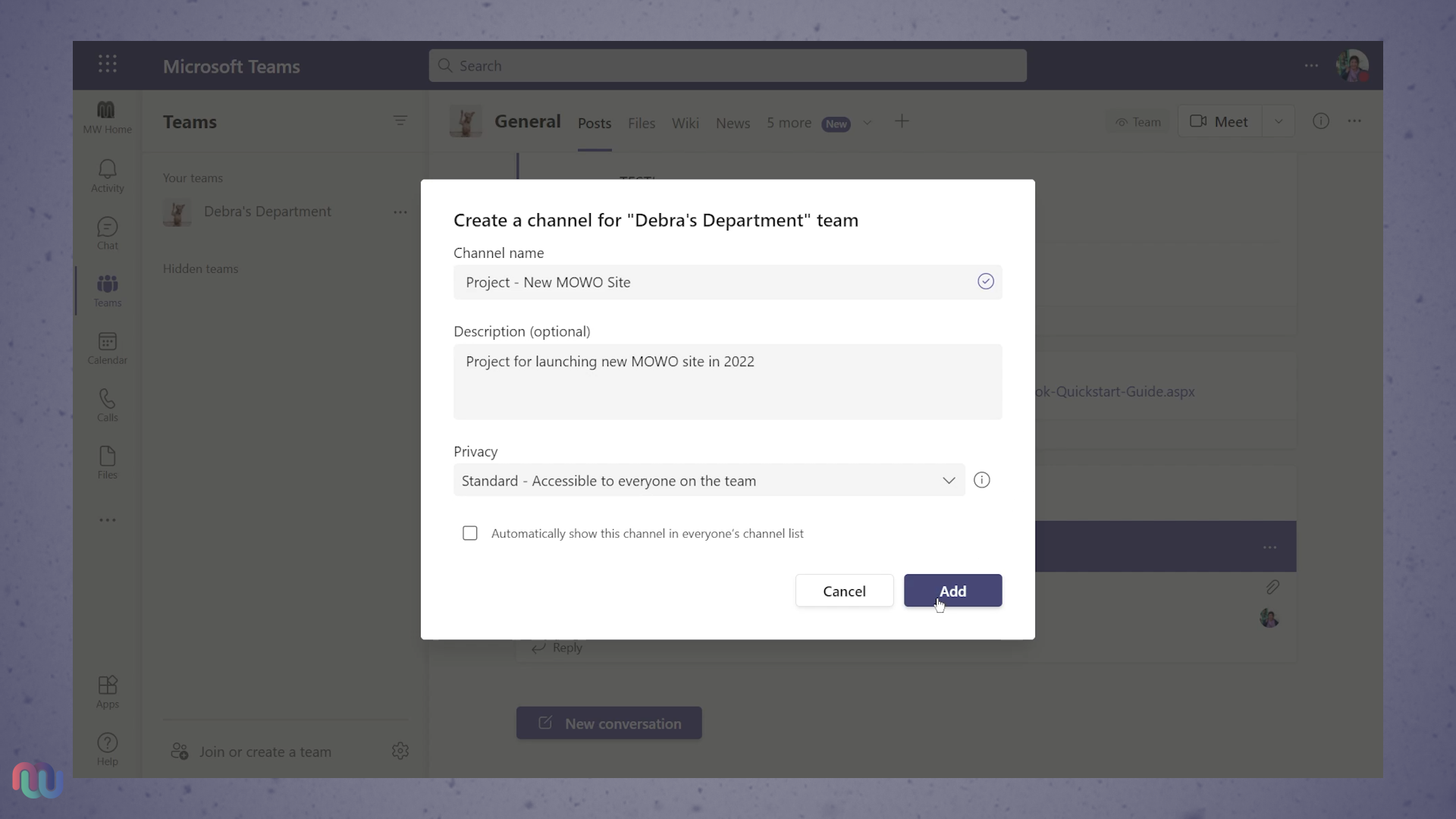Click New conversation button
Screen dimensions: 1456x819
pyautogui.click(x=609, y=723)
